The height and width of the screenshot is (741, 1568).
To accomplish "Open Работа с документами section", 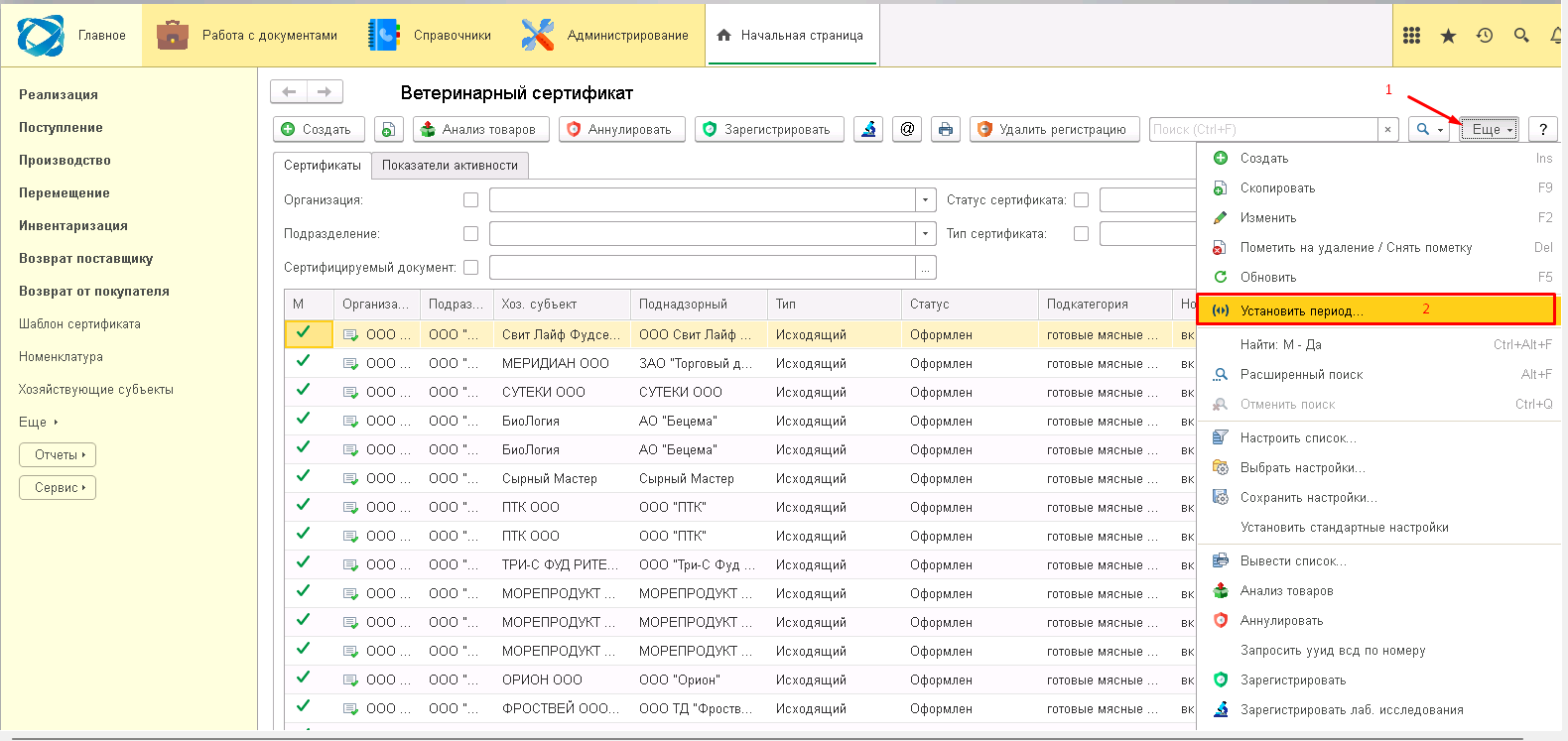I will 247,36.
